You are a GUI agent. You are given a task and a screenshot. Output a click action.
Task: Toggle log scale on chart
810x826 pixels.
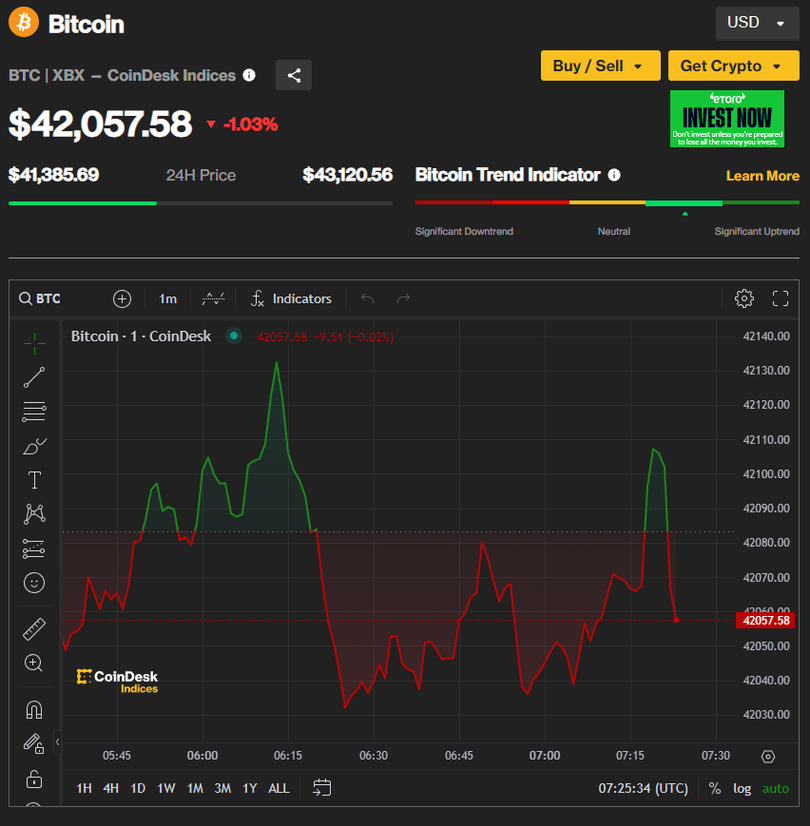pos(742,788)
